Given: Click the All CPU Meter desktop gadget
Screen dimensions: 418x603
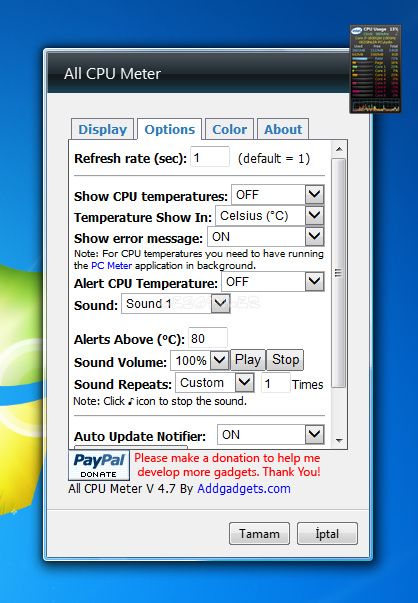Looking at the screenshot, I should point(375,69).
